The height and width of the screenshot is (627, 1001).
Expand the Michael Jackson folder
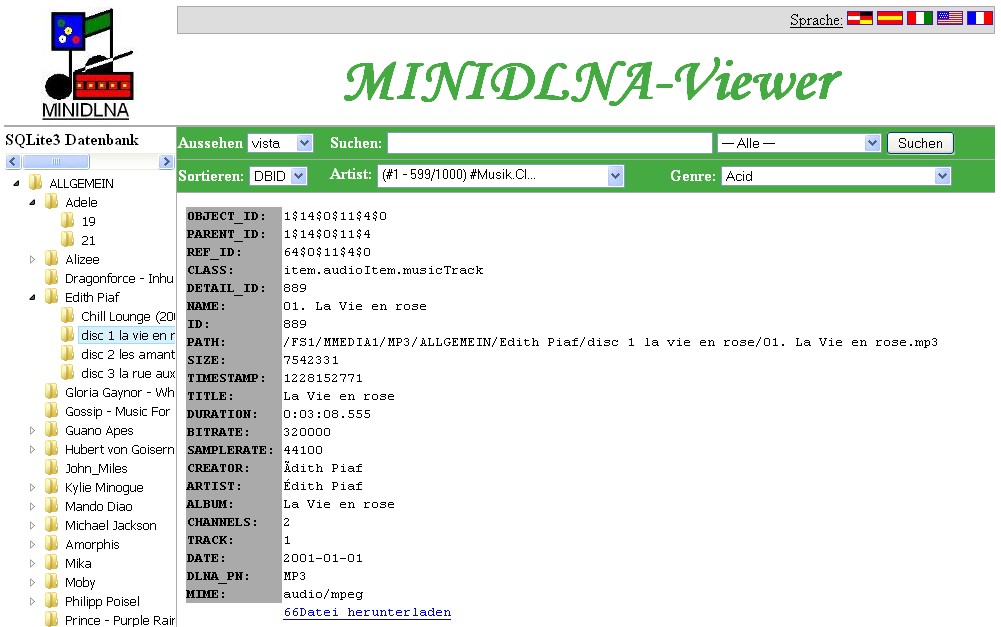tap(33, 525)
